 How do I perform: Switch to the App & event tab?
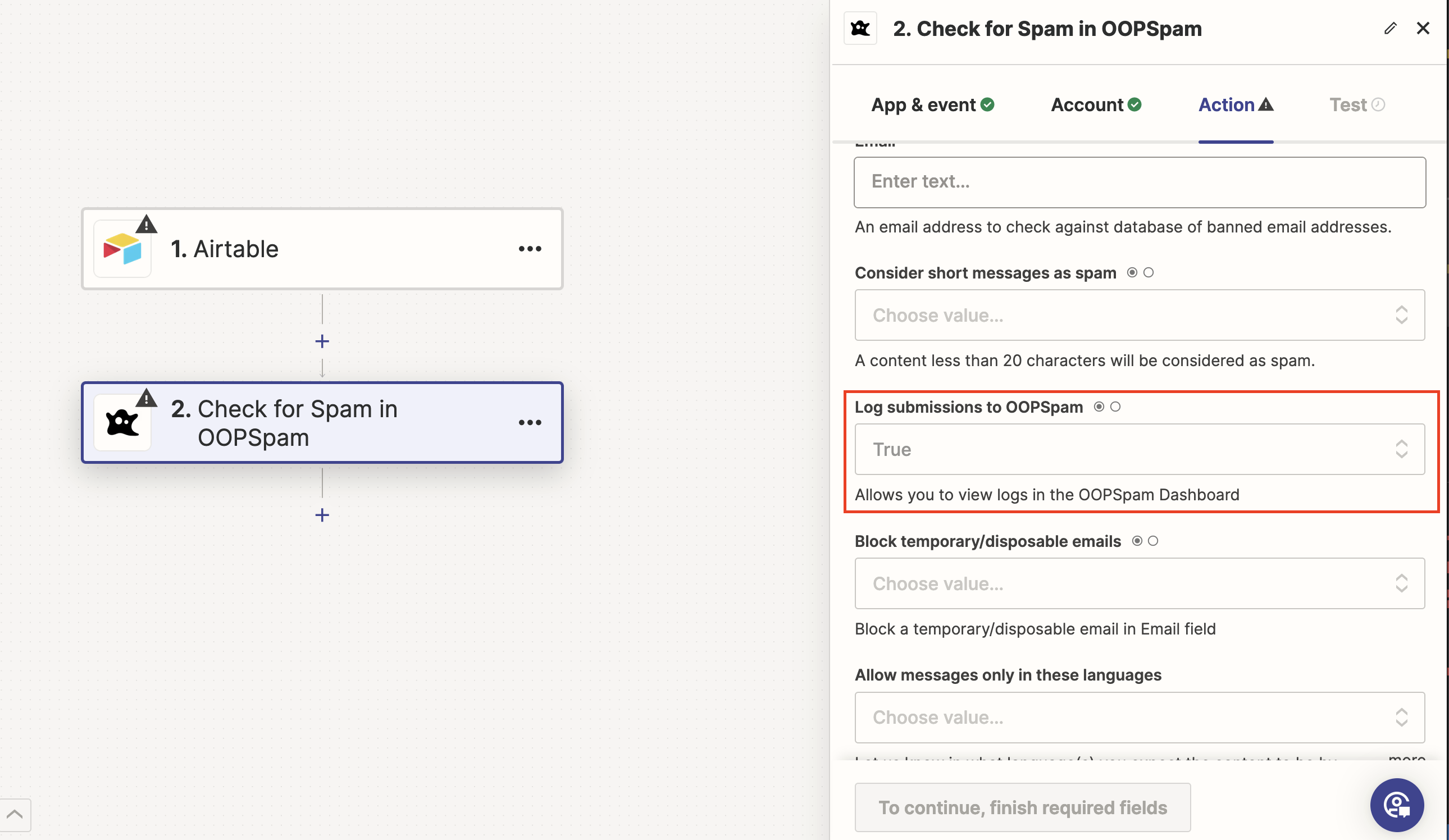[933, 104]
